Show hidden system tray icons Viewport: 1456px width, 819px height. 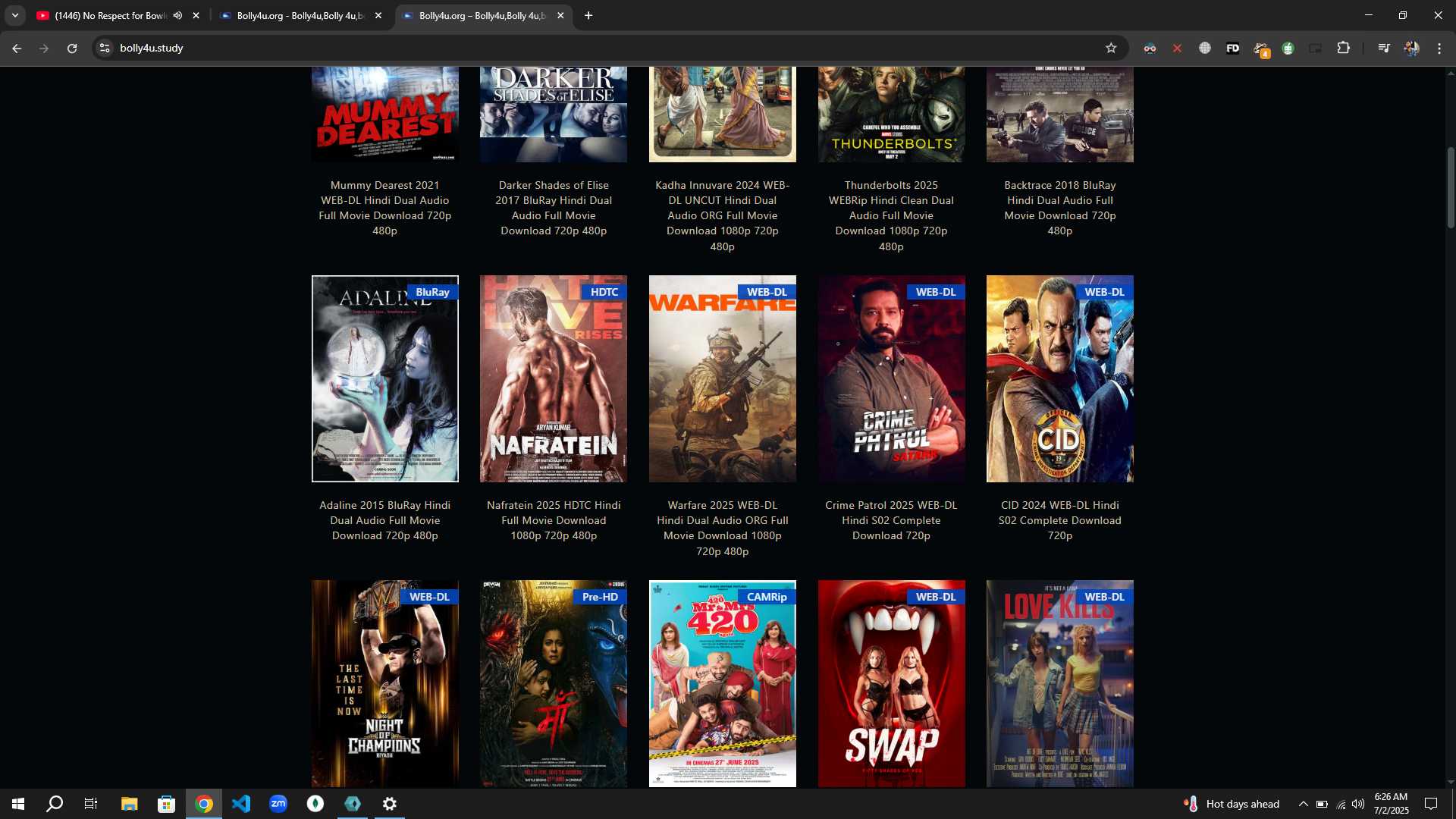pos(1303,804)
